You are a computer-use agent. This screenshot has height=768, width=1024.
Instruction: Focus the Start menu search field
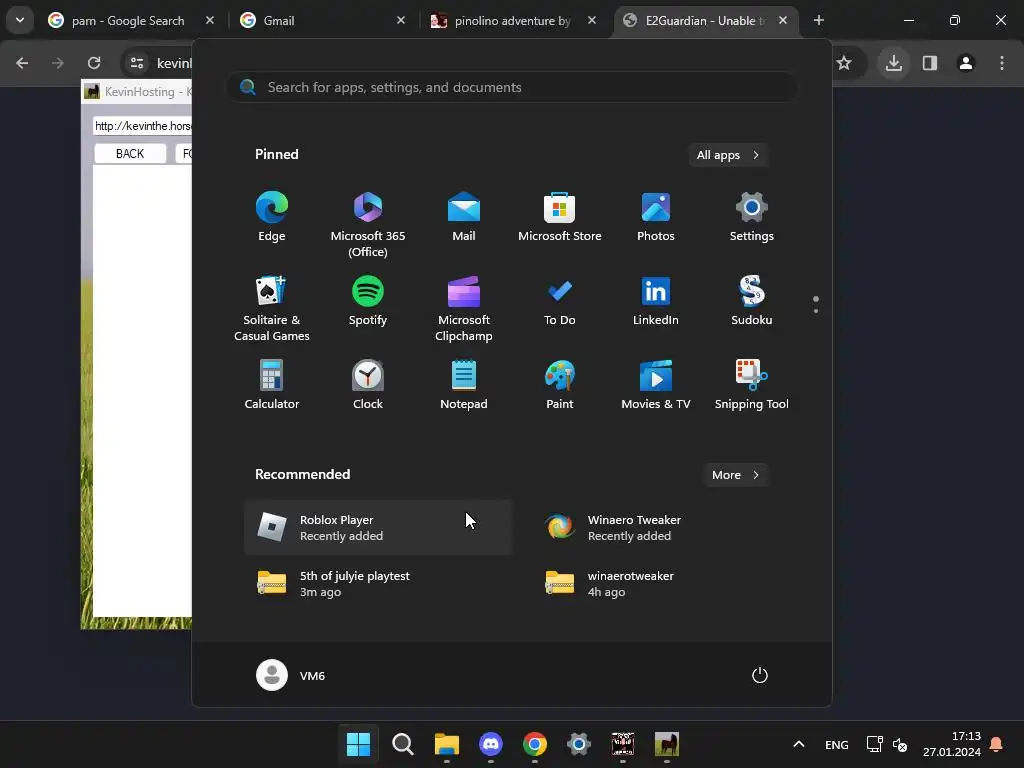(512, 87)
